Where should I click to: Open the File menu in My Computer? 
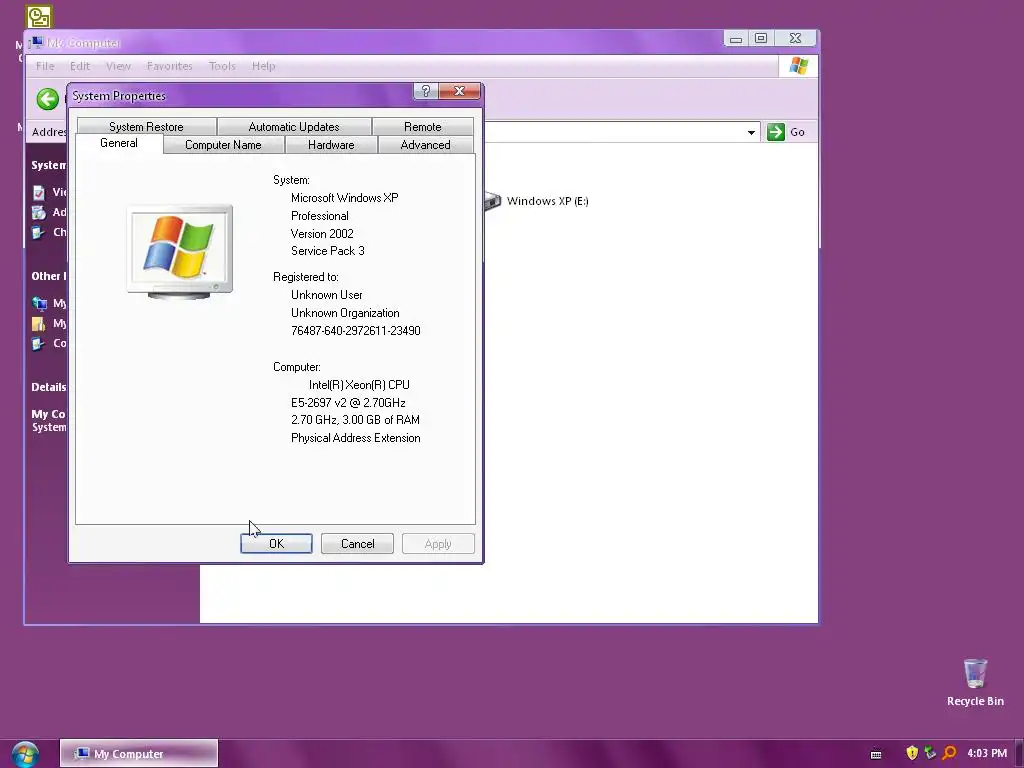click(x=45, y=66)
